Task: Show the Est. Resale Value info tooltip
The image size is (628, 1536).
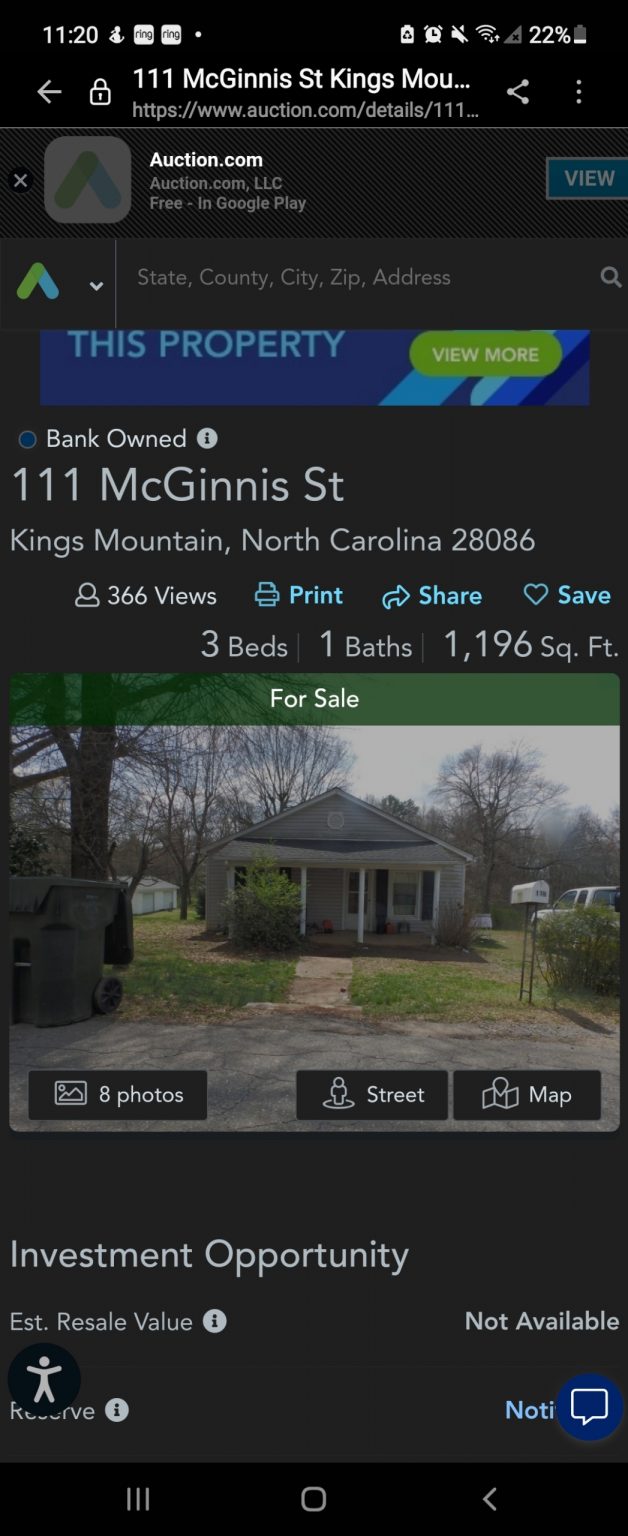Action: (x=215, y=1321)
